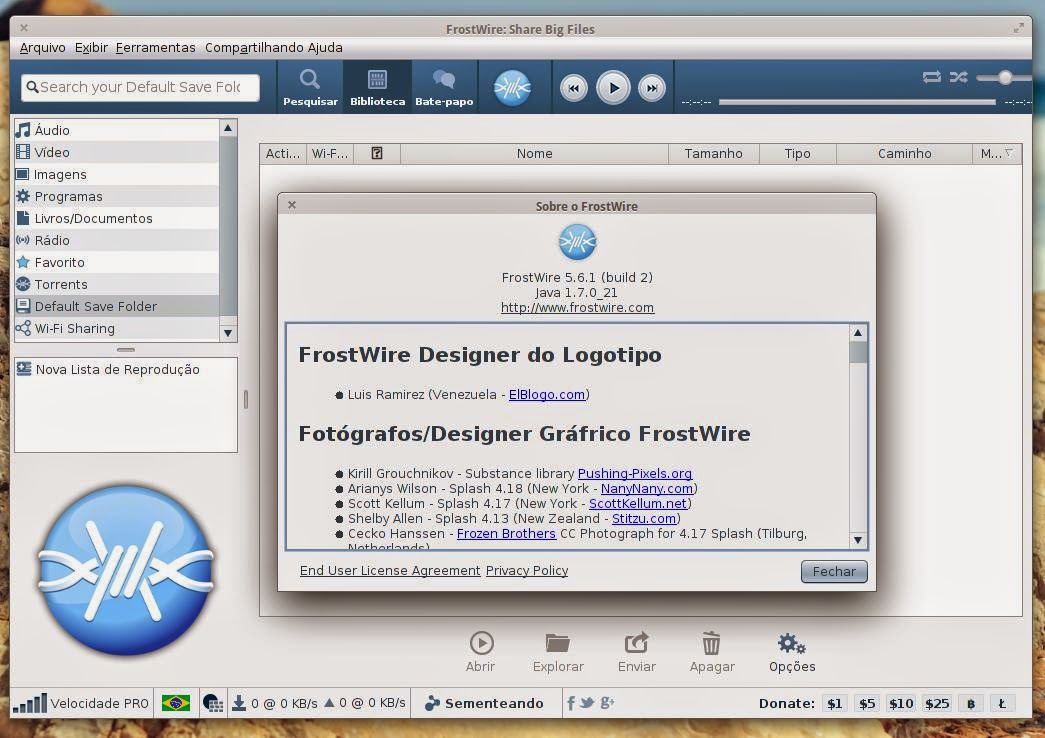
Task: Select Favorito in the library list
Action: 117,262
